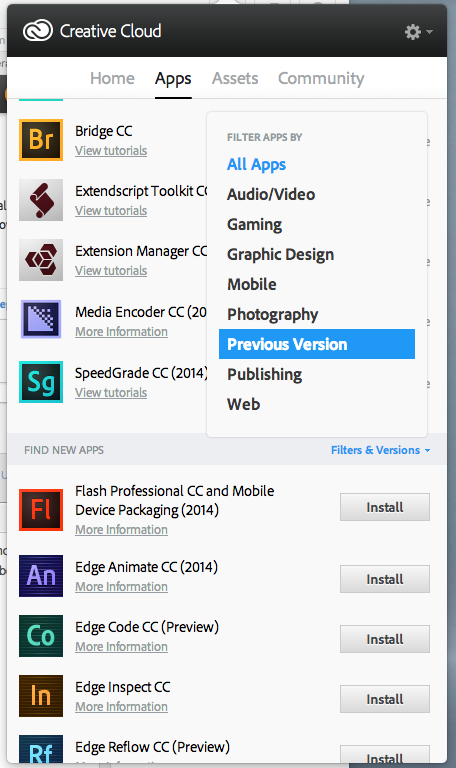
Task: Click the Edge Reflow CC (Preview) title
Action: tap(152, 747)
